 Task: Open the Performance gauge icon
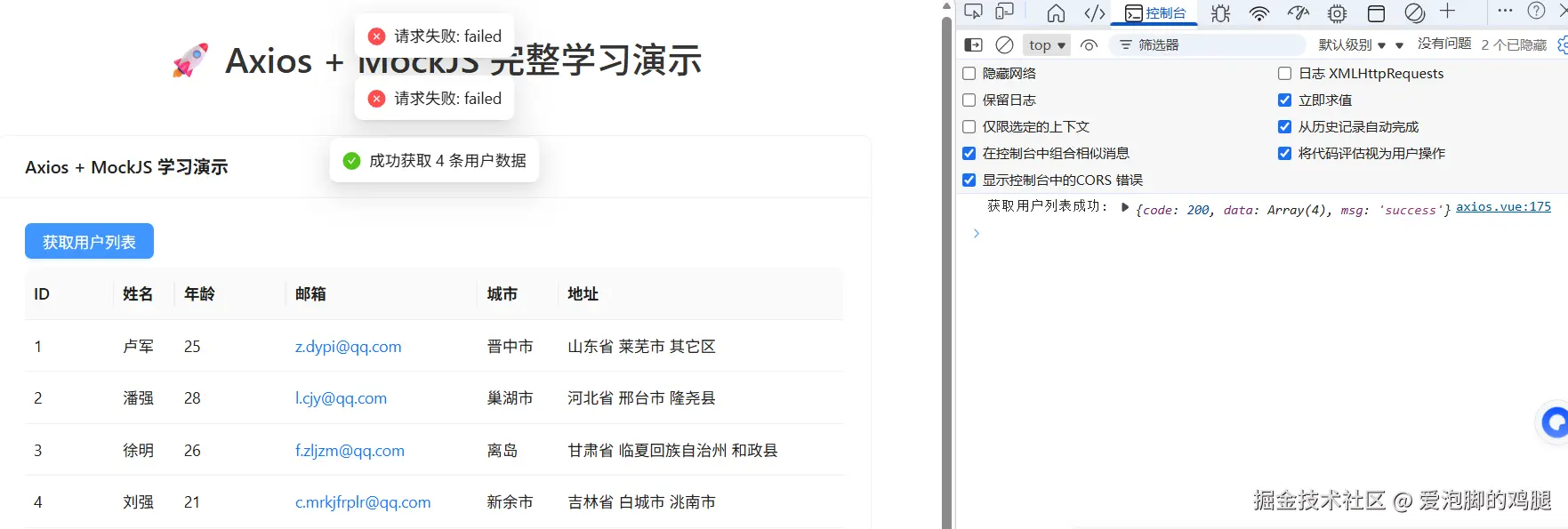coord(1299,12)
